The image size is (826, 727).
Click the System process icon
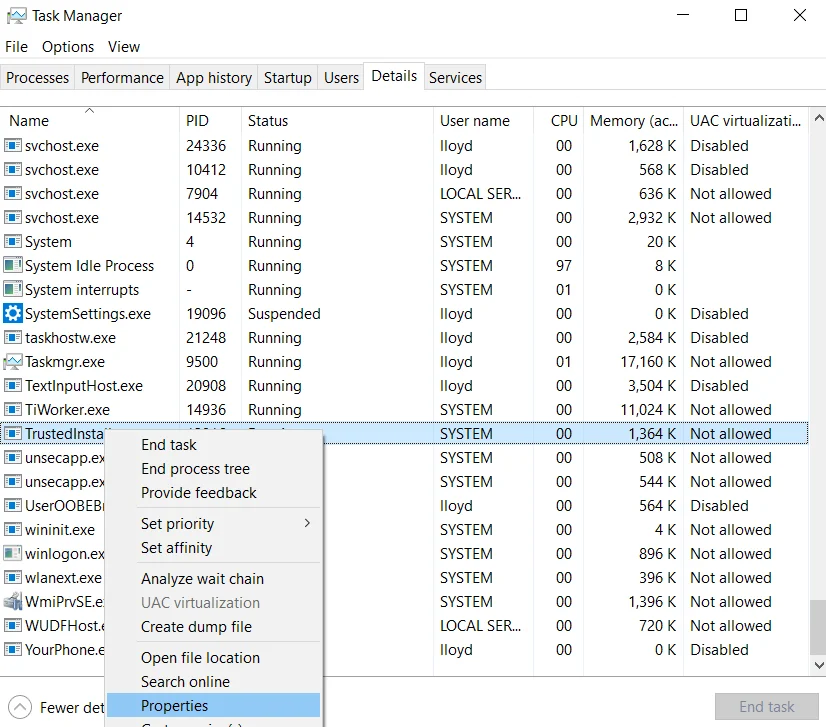coord(13,242)
